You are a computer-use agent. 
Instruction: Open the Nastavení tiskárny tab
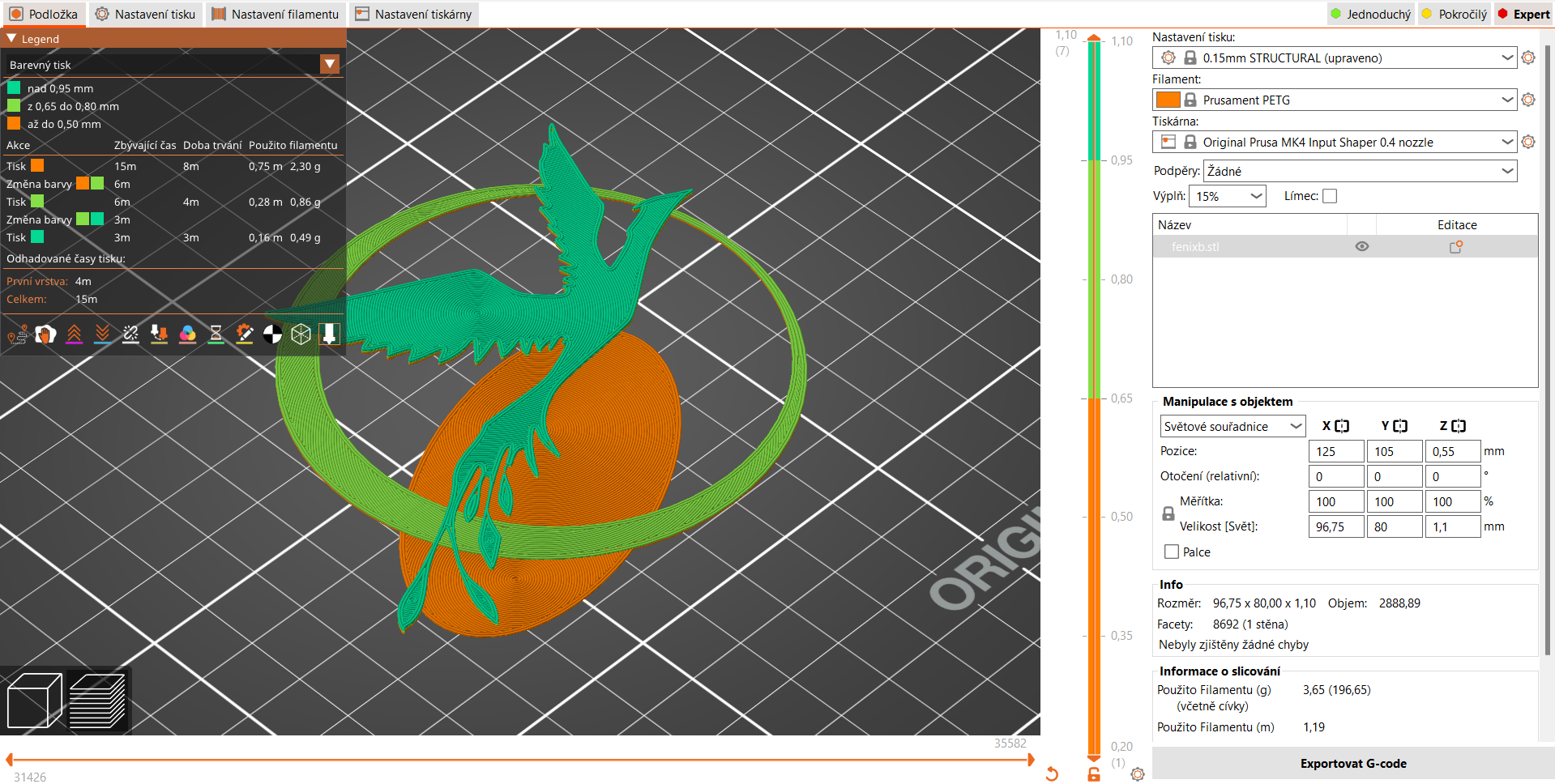click(x=413, y=14)
